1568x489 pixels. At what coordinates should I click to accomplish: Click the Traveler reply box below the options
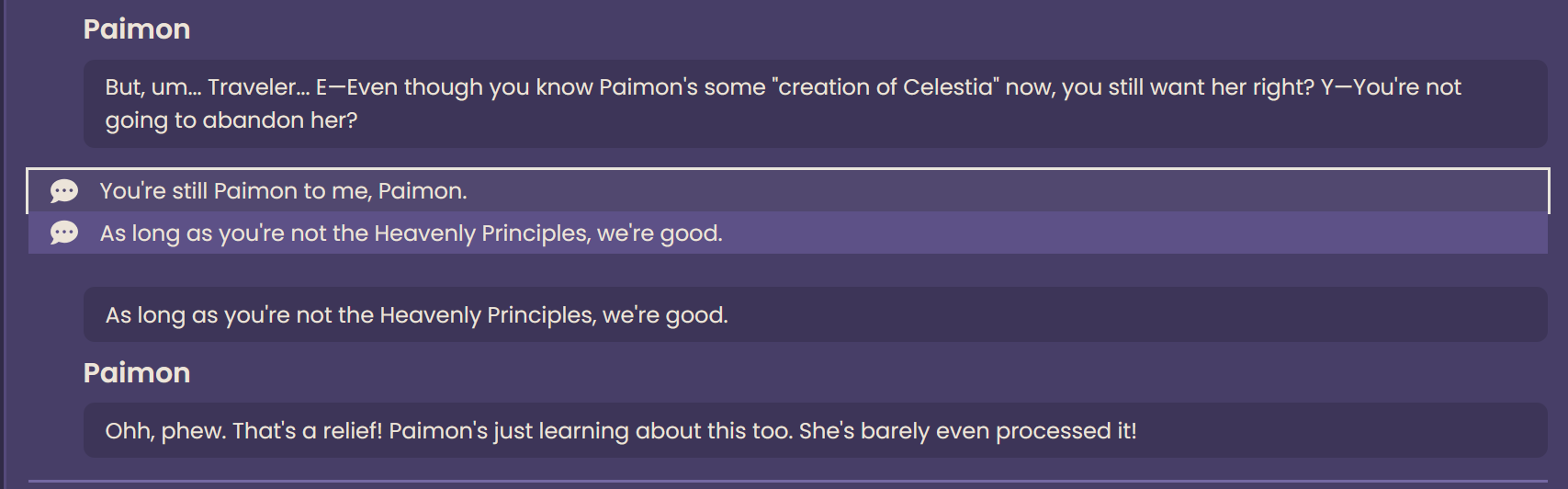point(815,314)
